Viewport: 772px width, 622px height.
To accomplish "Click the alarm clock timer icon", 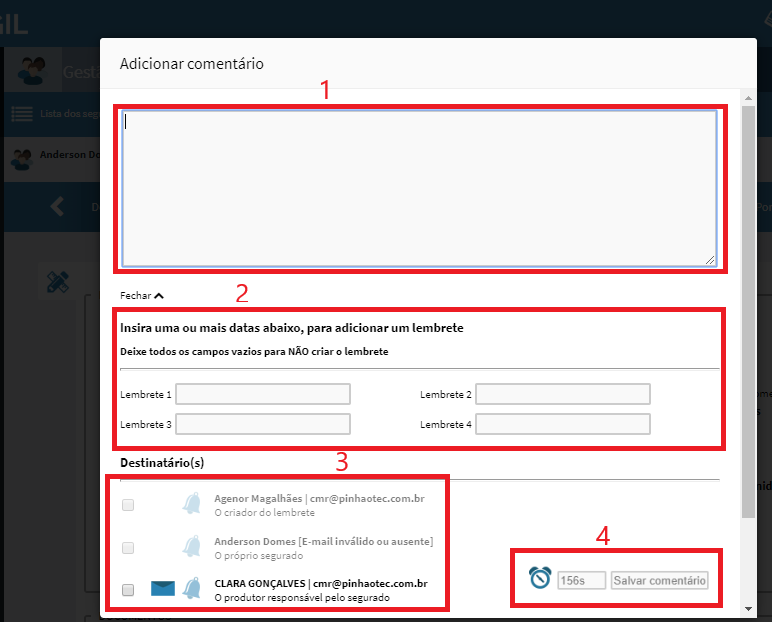I will (540, 578).
